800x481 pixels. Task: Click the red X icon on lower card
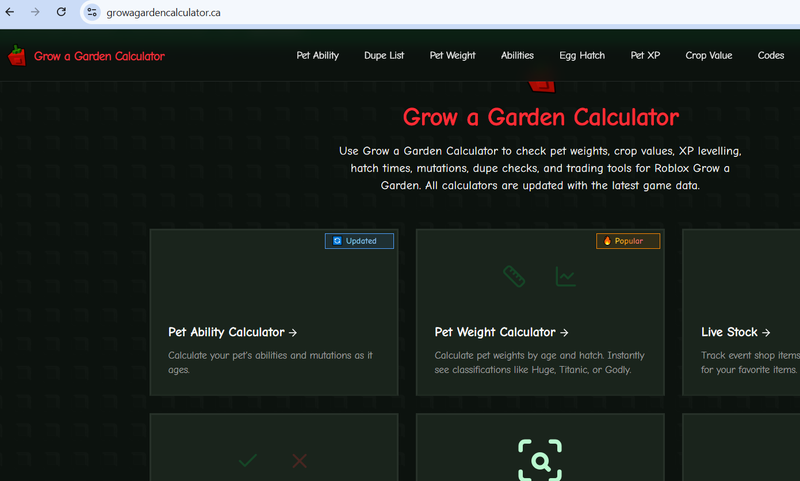tap(299, 461)
